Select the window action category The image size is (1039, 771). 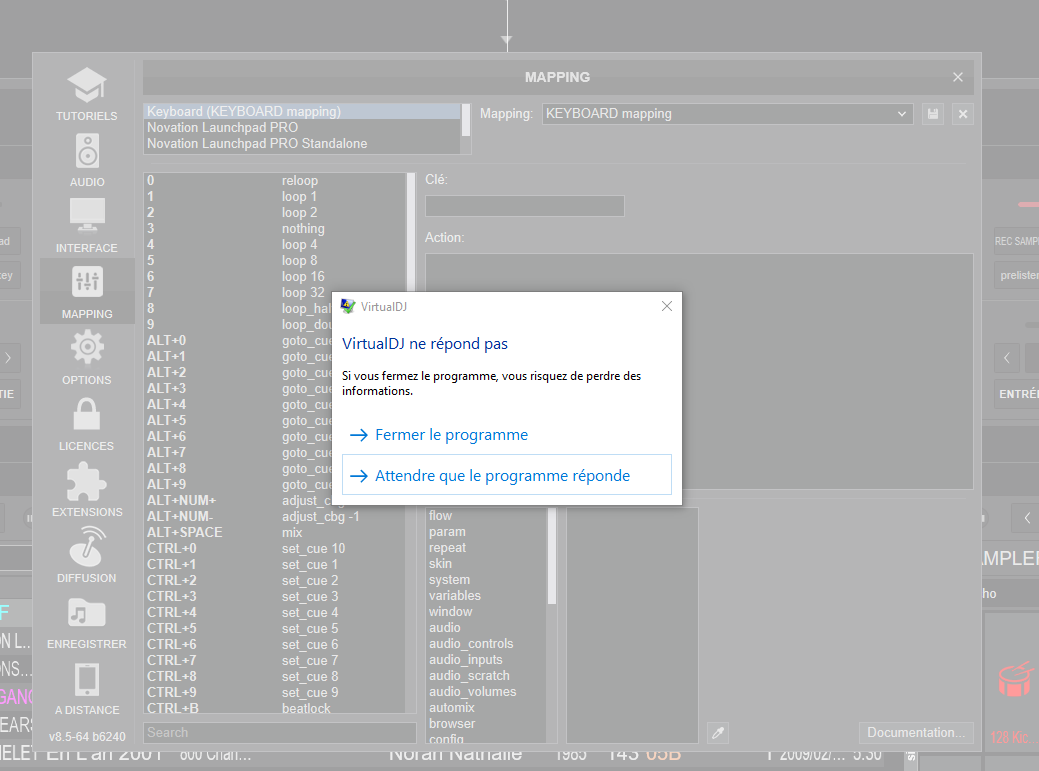click(486, 611)
